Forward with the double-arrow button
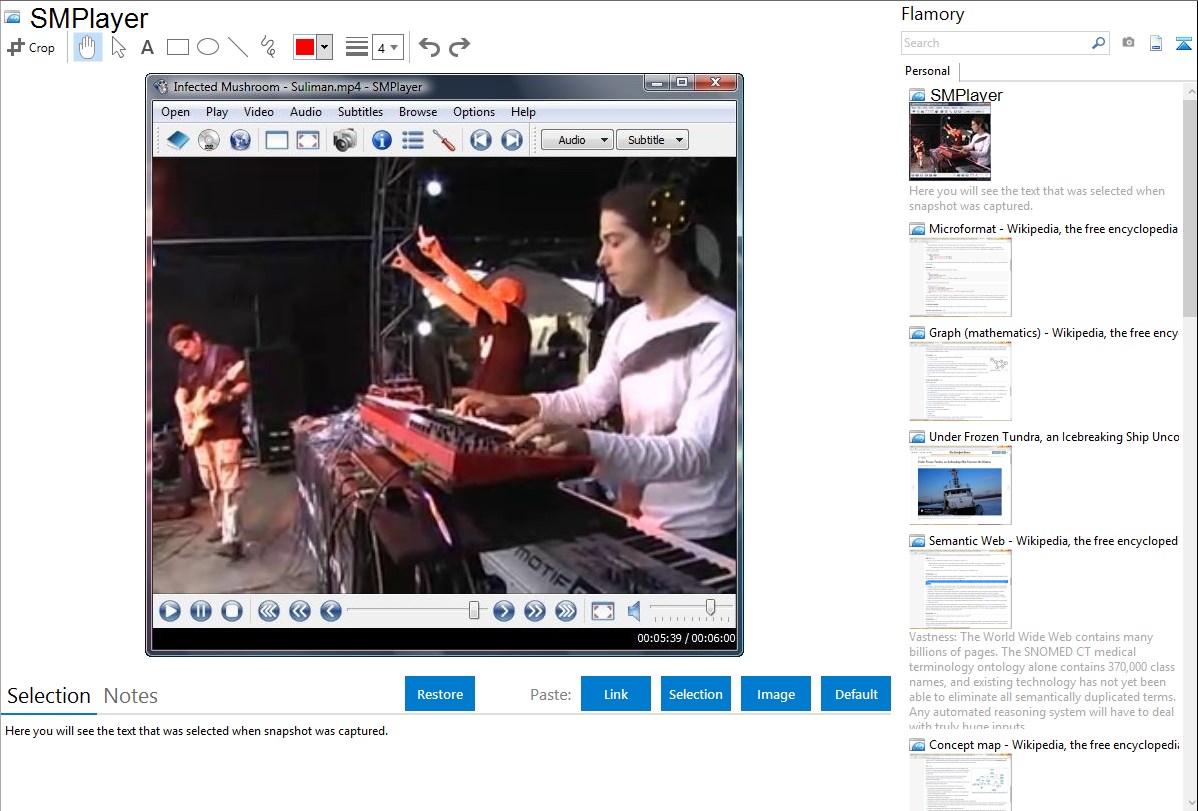The image size is (1198, 811). pos(535,611)
